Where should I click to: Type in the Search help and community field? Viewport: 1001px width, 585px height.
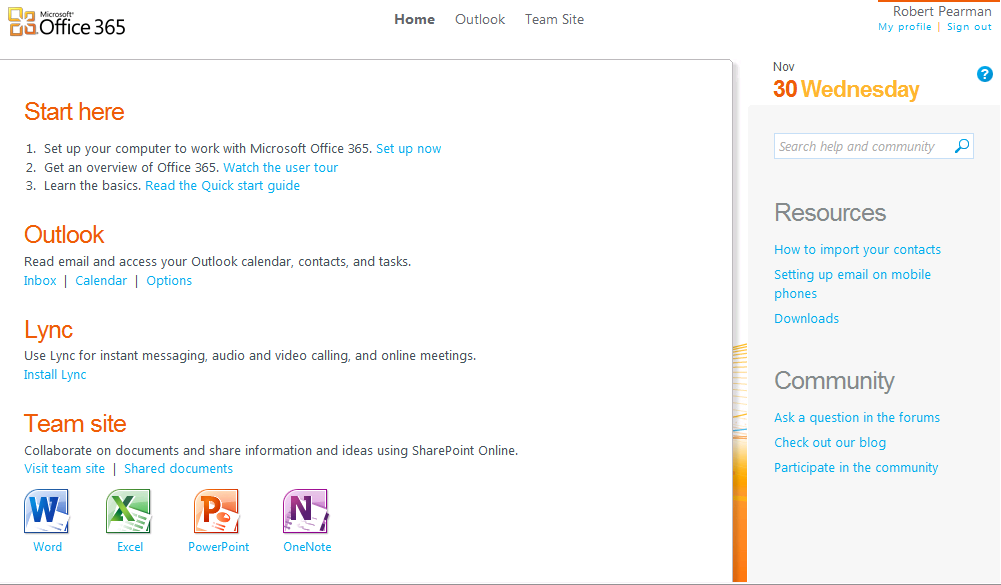860,147
